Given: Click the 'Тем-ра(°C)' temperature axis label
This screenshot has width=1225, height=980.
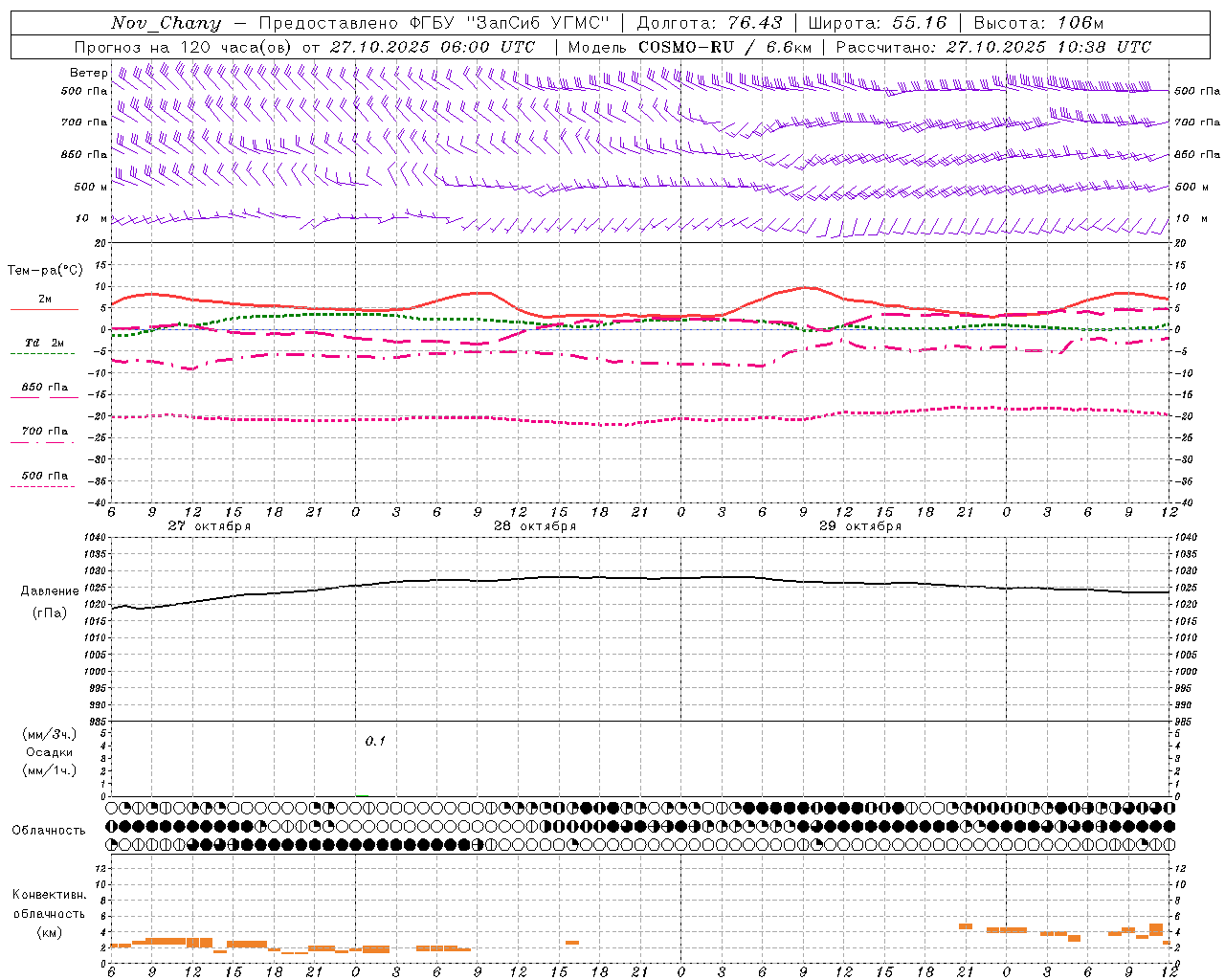Looking at the screenshot, I should click(x=45, y=271).
